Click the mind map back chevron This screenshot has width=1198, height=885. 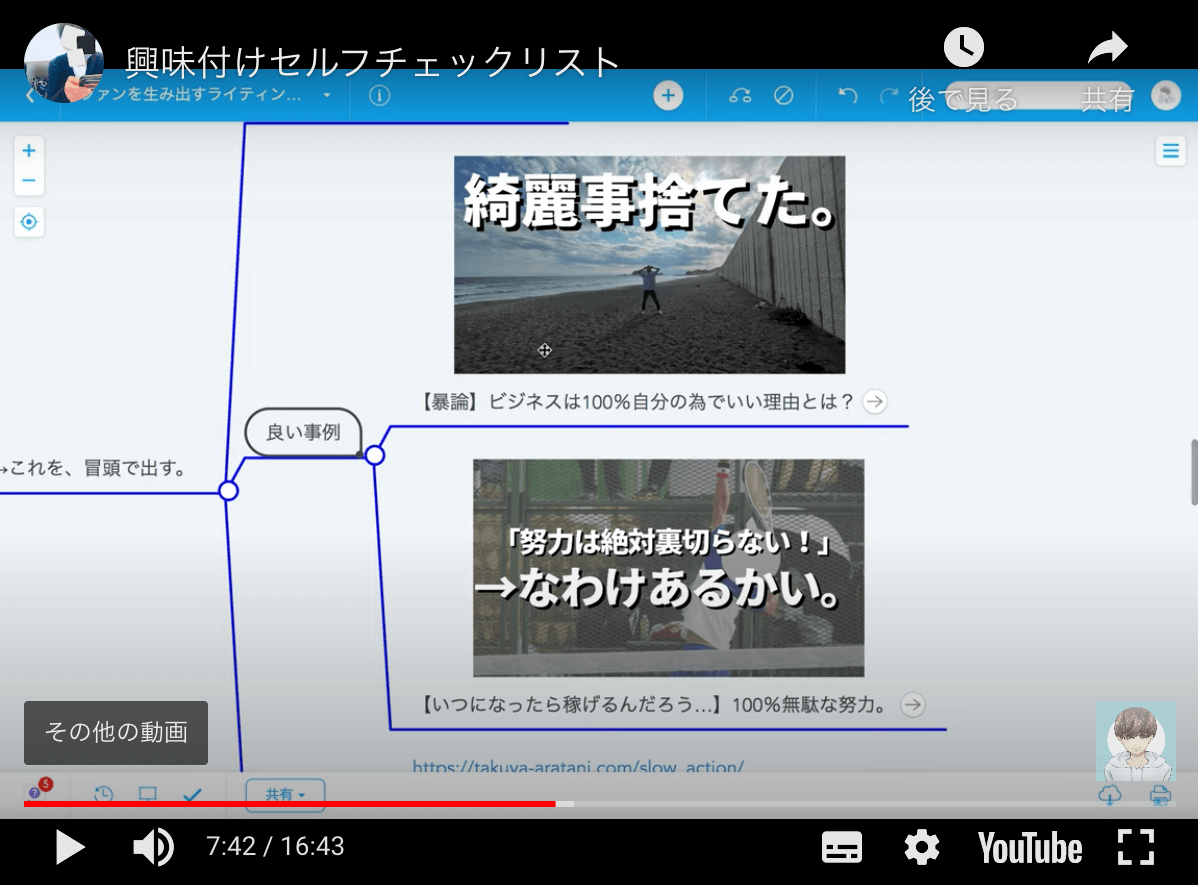(x=31, y=95)
